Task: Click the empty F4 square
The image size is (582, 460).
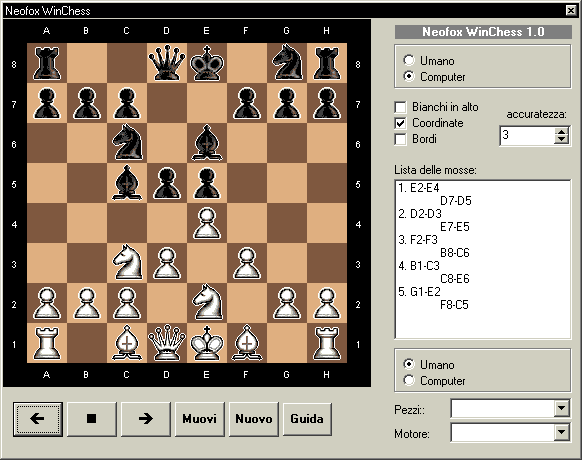Action: (247, 223)
